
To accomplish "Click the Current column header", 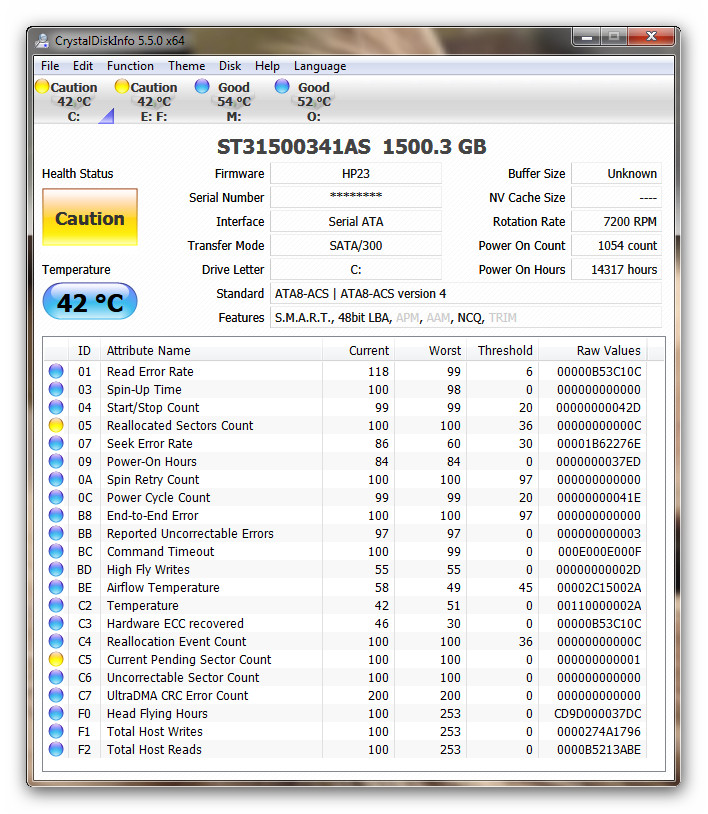I will (x=359, y=350).
